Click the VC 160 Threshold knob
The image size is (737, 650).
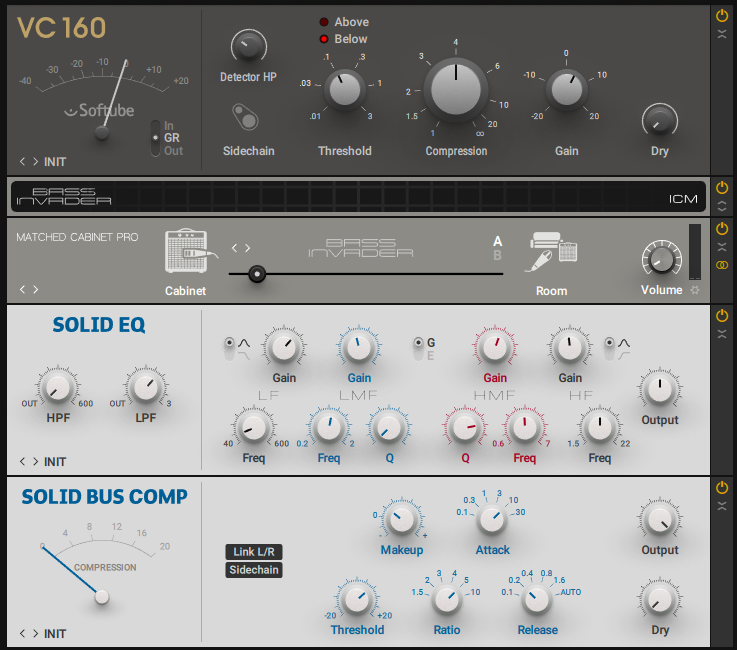point(345,90)
